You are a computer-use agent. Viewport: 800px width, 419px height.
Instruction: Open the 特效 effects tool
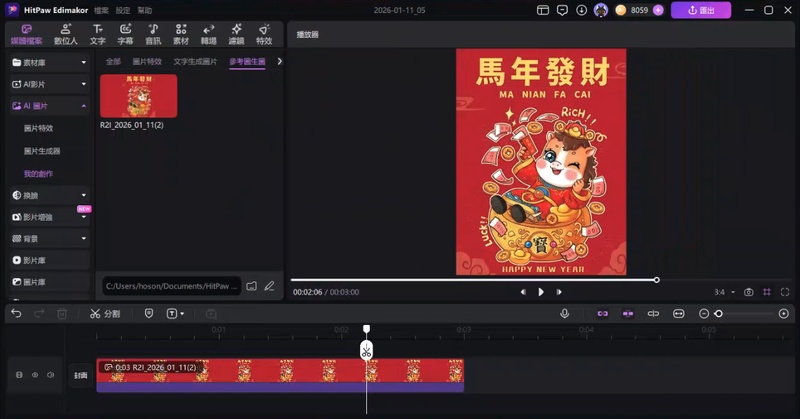(264, 34)
